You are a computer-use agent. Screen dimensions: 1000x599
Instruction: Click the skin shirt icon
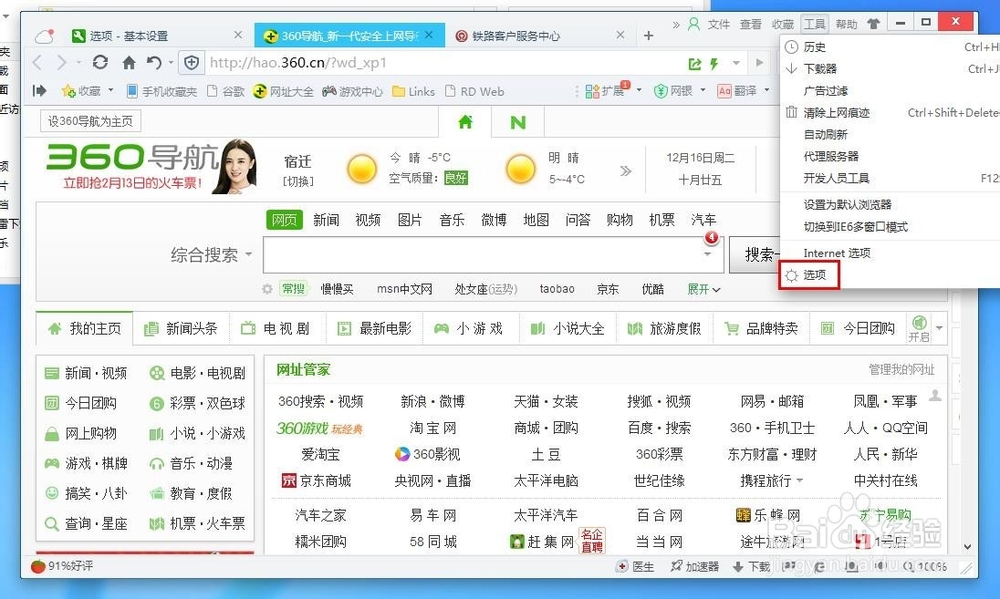pyautogui.click(x=874, y=24)
